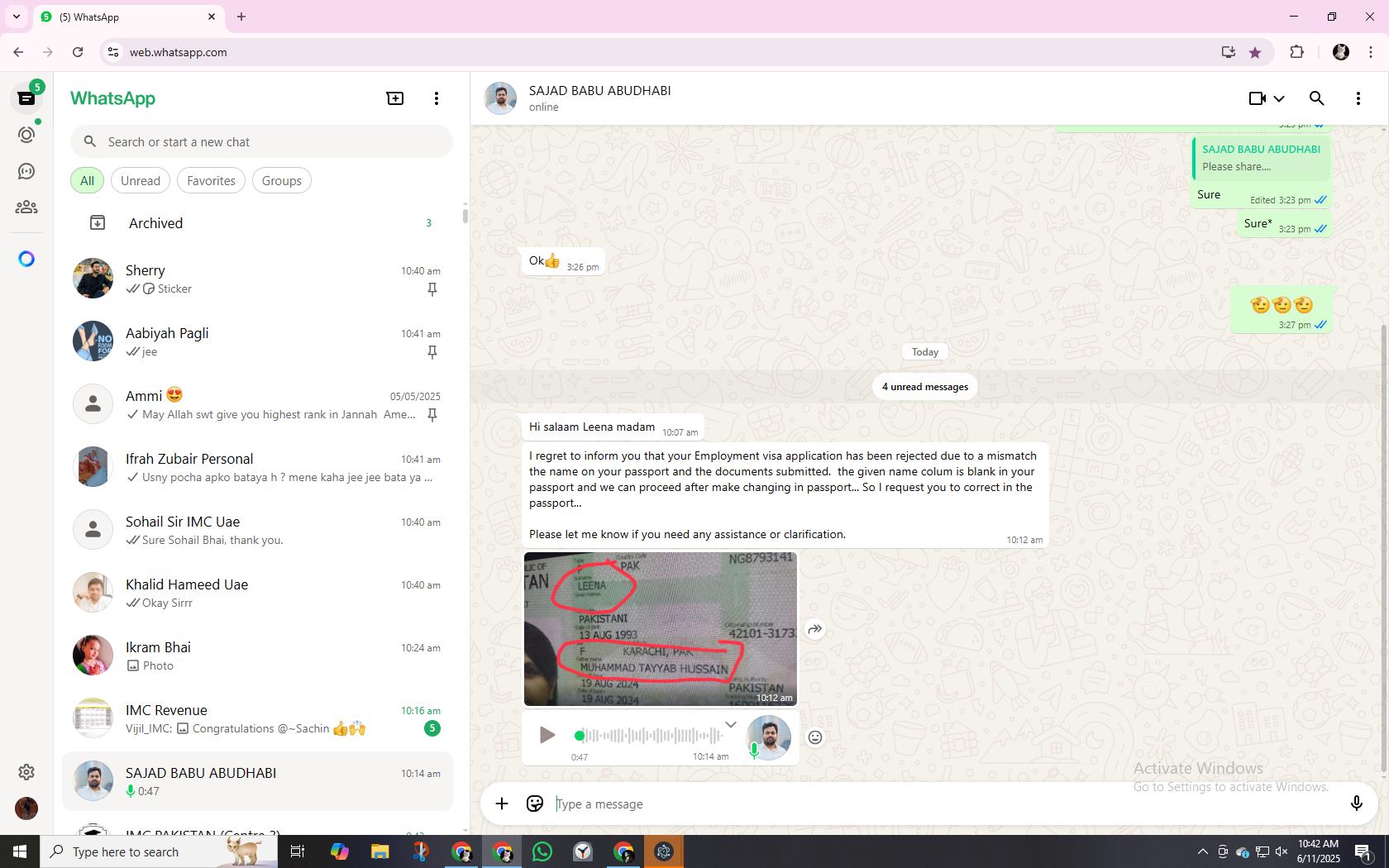Expand the call options dropdown arrow

[1279, 98]
